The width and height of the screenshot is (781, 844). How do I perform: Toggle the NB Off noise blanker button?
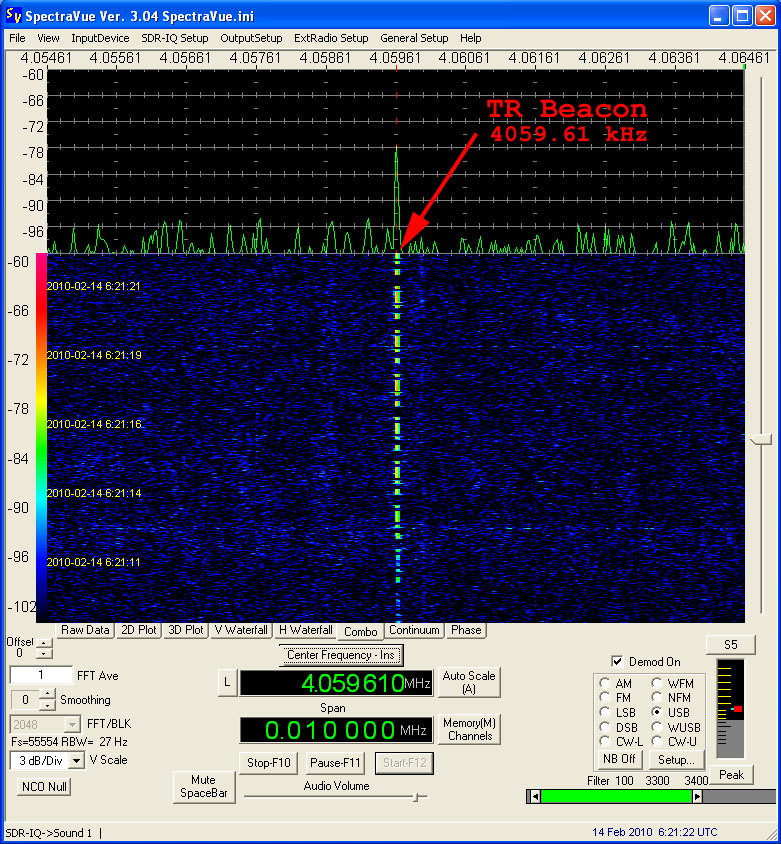coord(619,759)
